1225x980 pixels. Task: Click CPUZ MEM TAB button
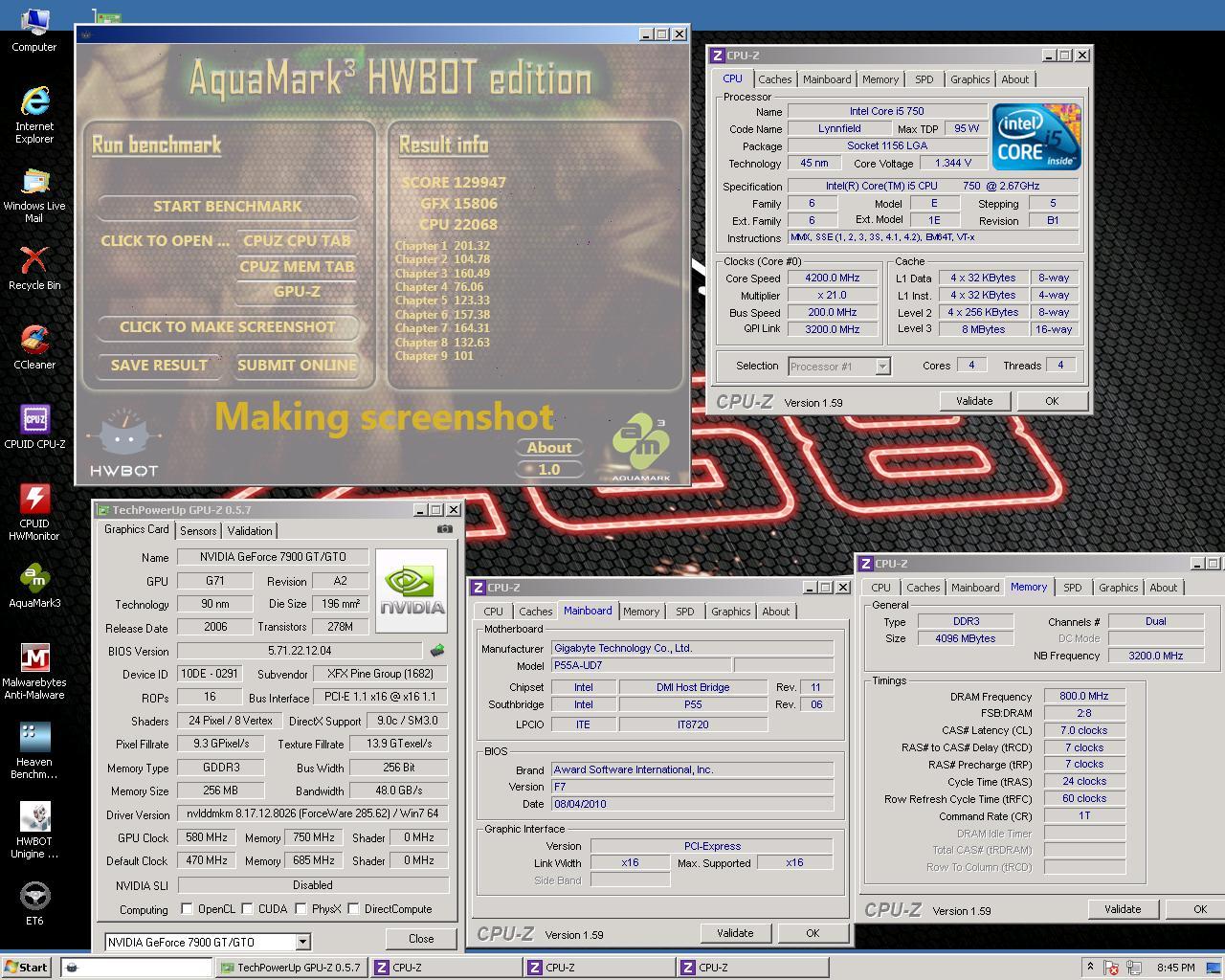click(x=297, y=266)
